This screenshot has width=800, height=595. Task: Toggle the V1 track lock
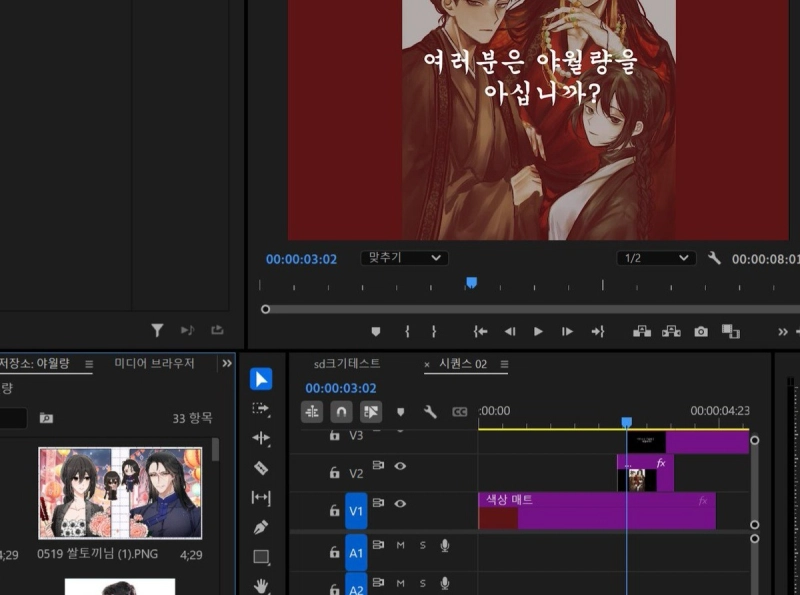click(334, 511)
